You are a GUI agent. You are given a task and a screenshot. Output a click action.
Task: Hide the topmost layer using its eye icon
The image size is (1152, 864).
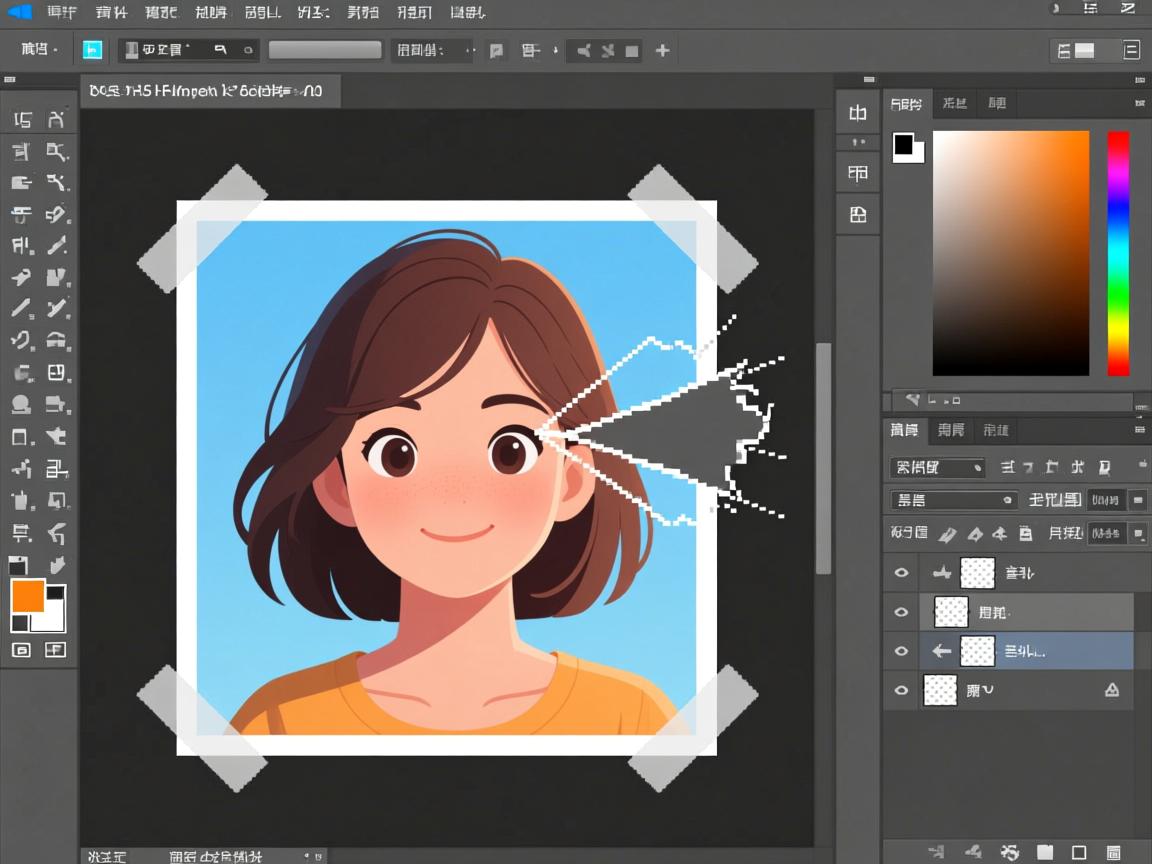[901, 573]
